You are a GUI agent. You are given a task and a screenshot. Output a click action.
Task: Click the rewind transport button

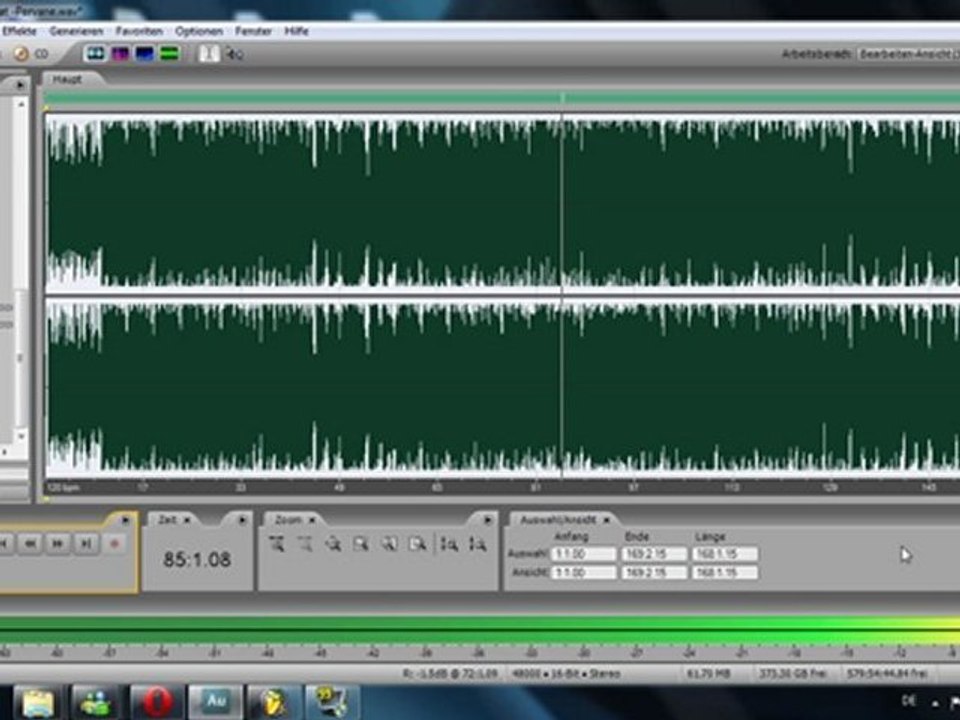tap(31, 543)
